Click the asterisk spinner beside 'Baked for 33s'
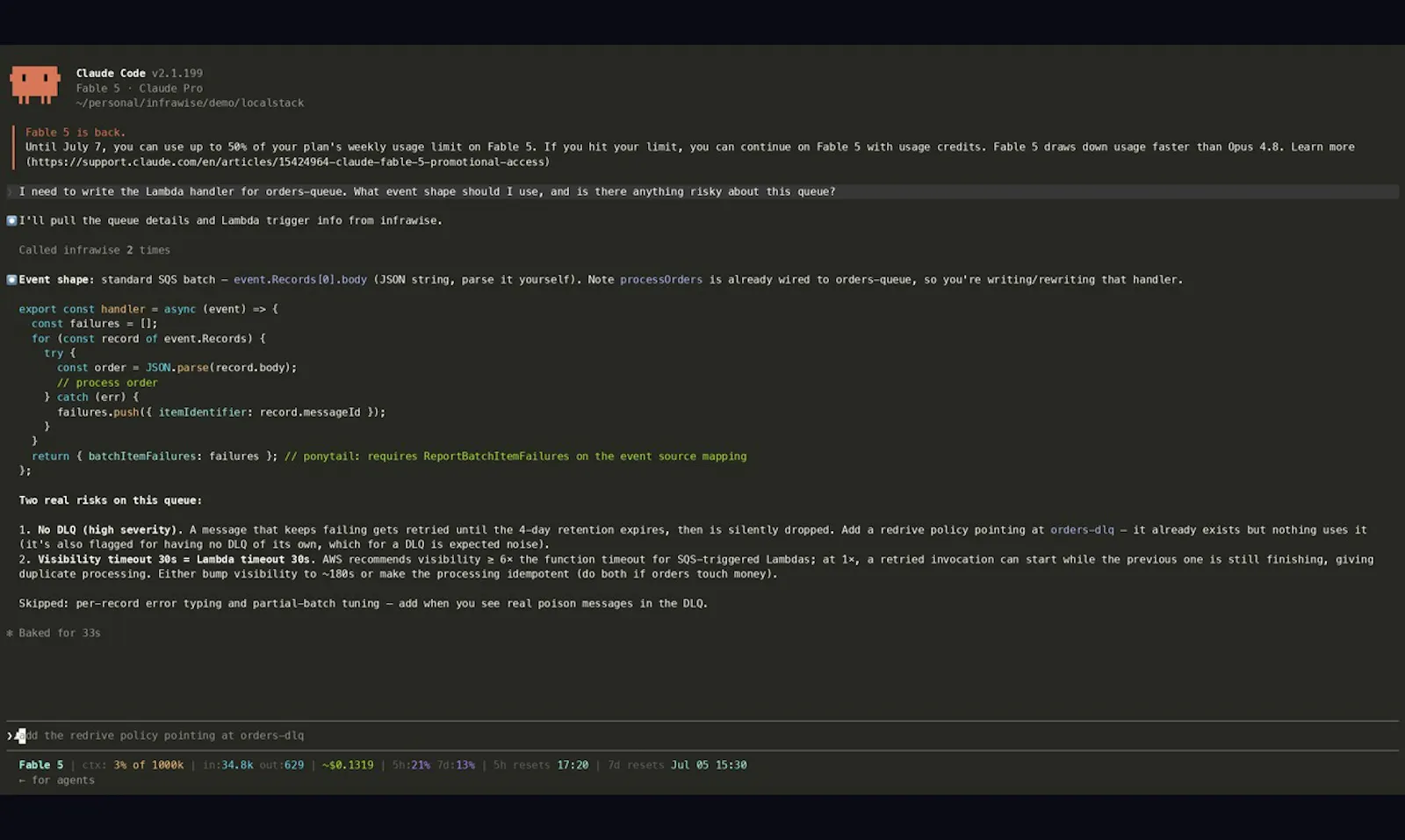 pyautogui.click(x=10, y=633)
